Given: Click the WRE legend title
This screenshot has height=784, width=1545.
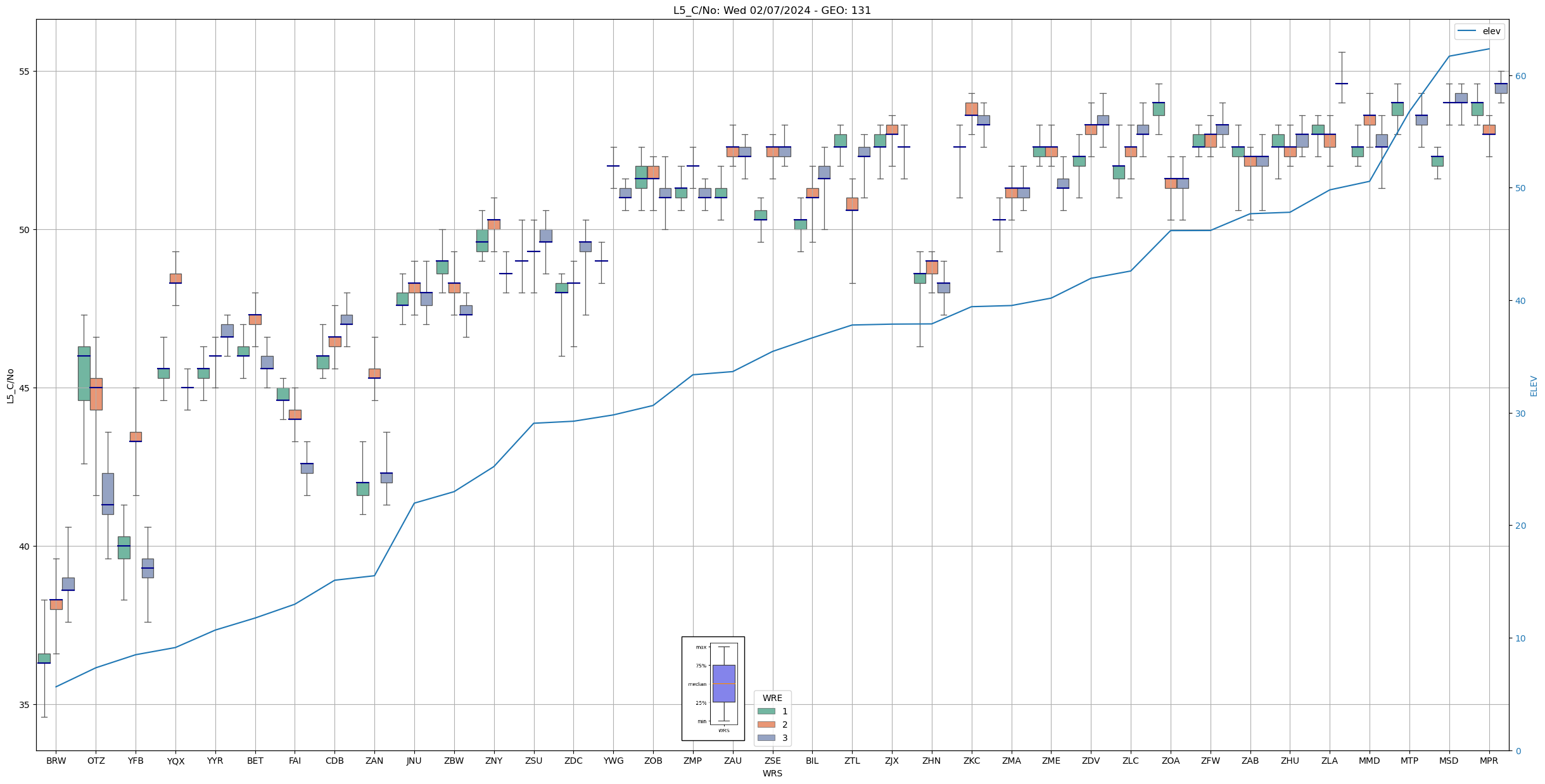Looking at the screenshot, I should coord(772,698).
